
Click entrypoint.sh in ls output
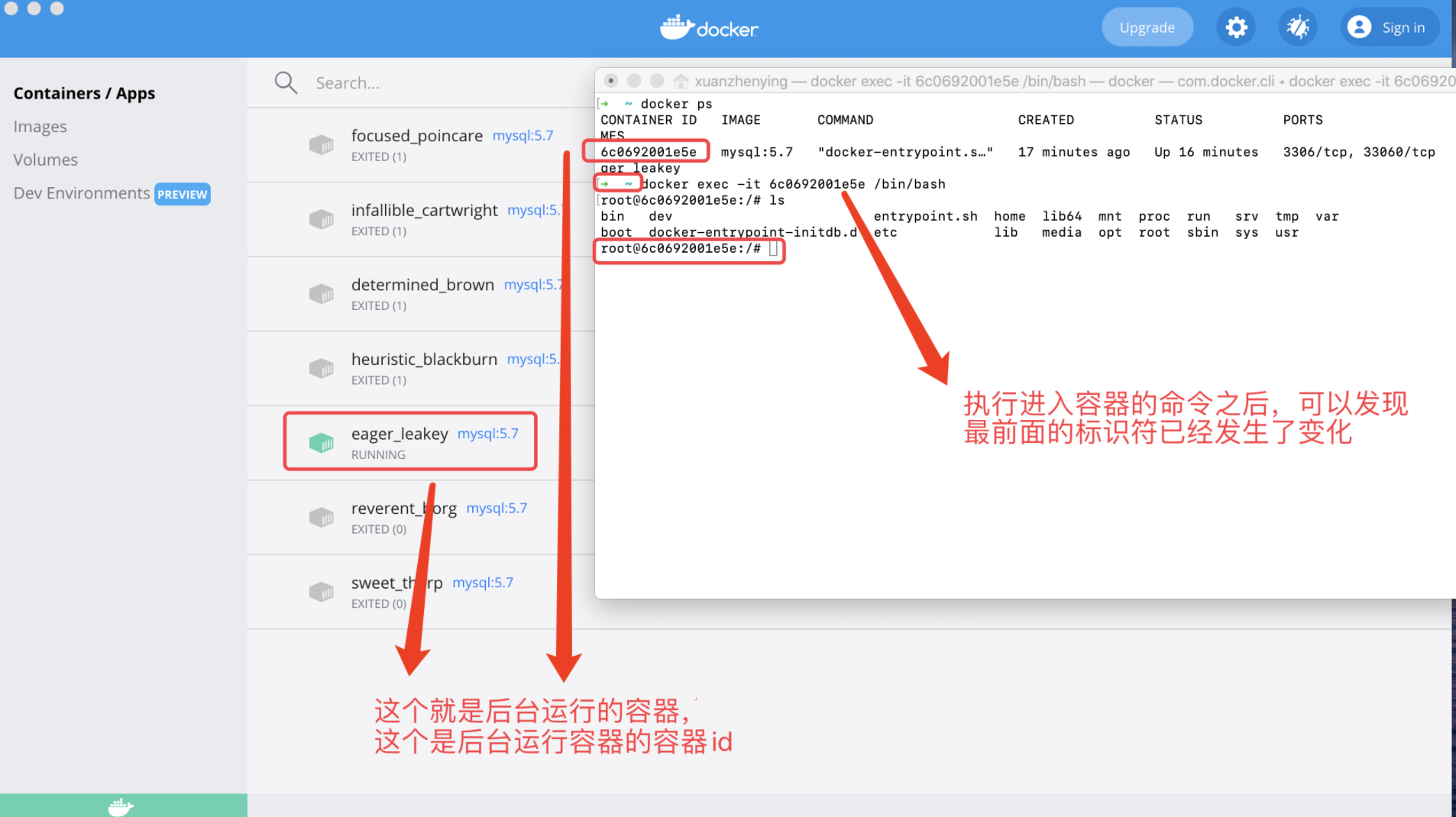tap(925, 216)
